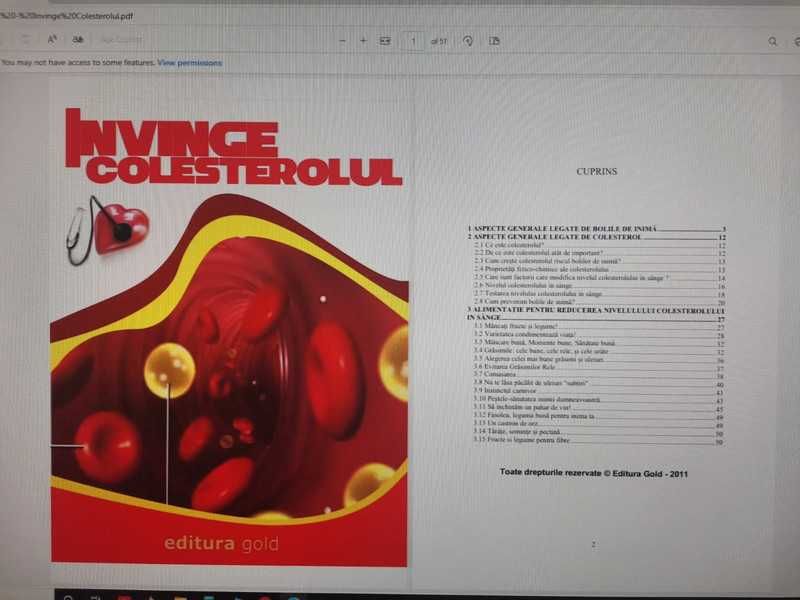Click the taskbar search icon
The image size is (800, 600).
pyautogui.click(x=69, y=597)
